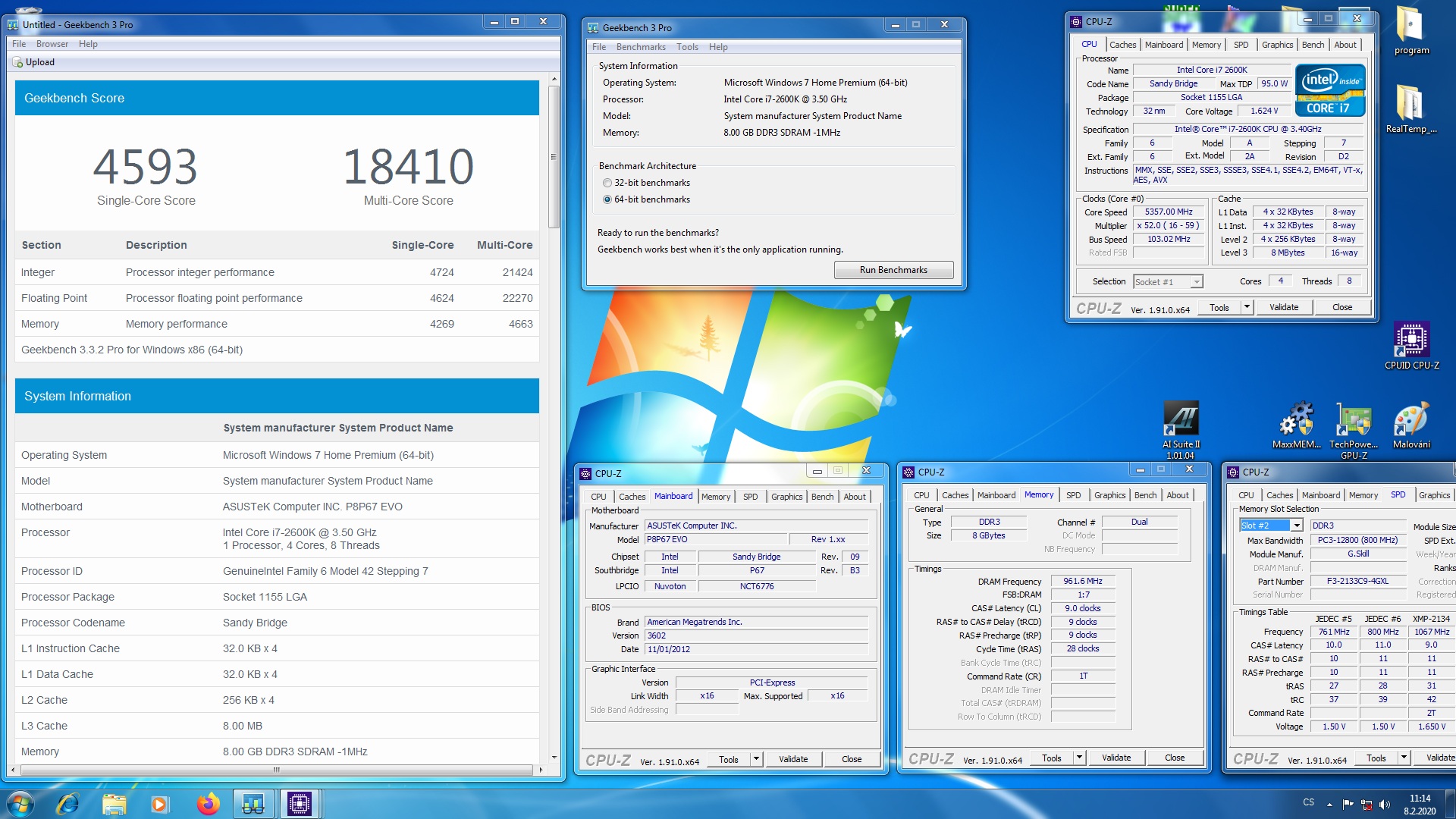Click scroll down arrow in Geekbench results

pos(554,757)
